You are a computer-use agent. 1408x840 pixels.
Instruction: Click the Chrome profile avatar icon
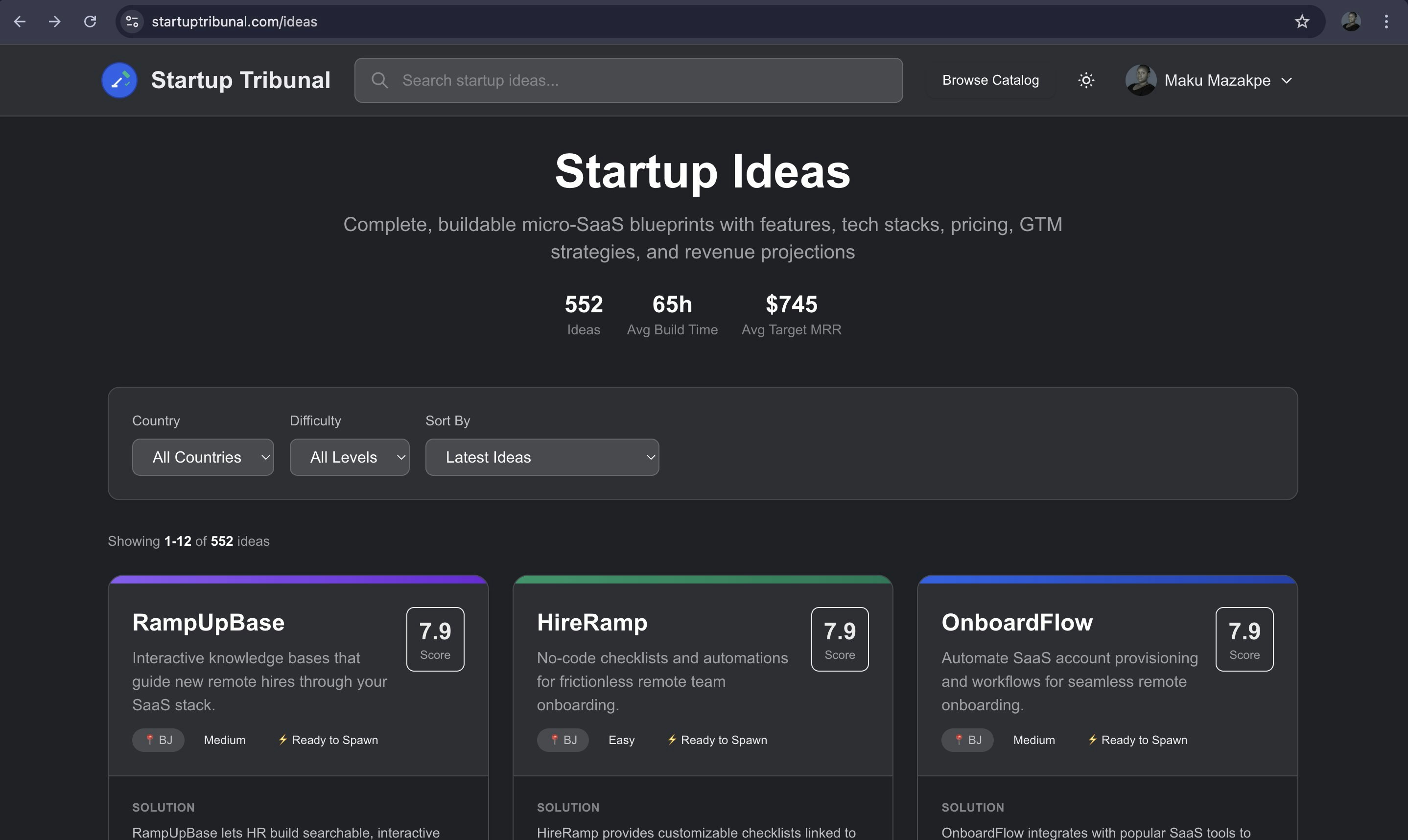(x=1350, y=22)
